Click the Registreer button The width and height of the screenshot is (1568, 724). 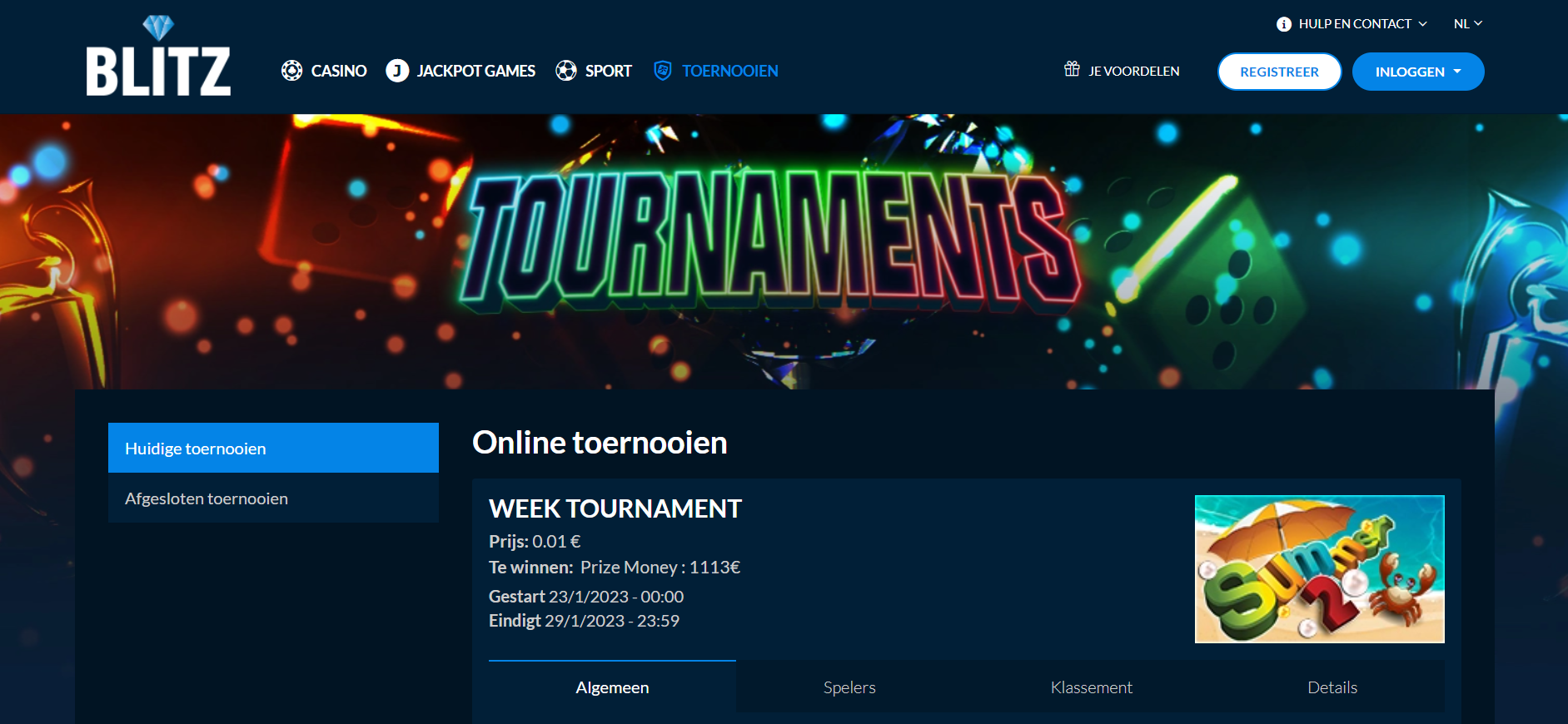1279,72
